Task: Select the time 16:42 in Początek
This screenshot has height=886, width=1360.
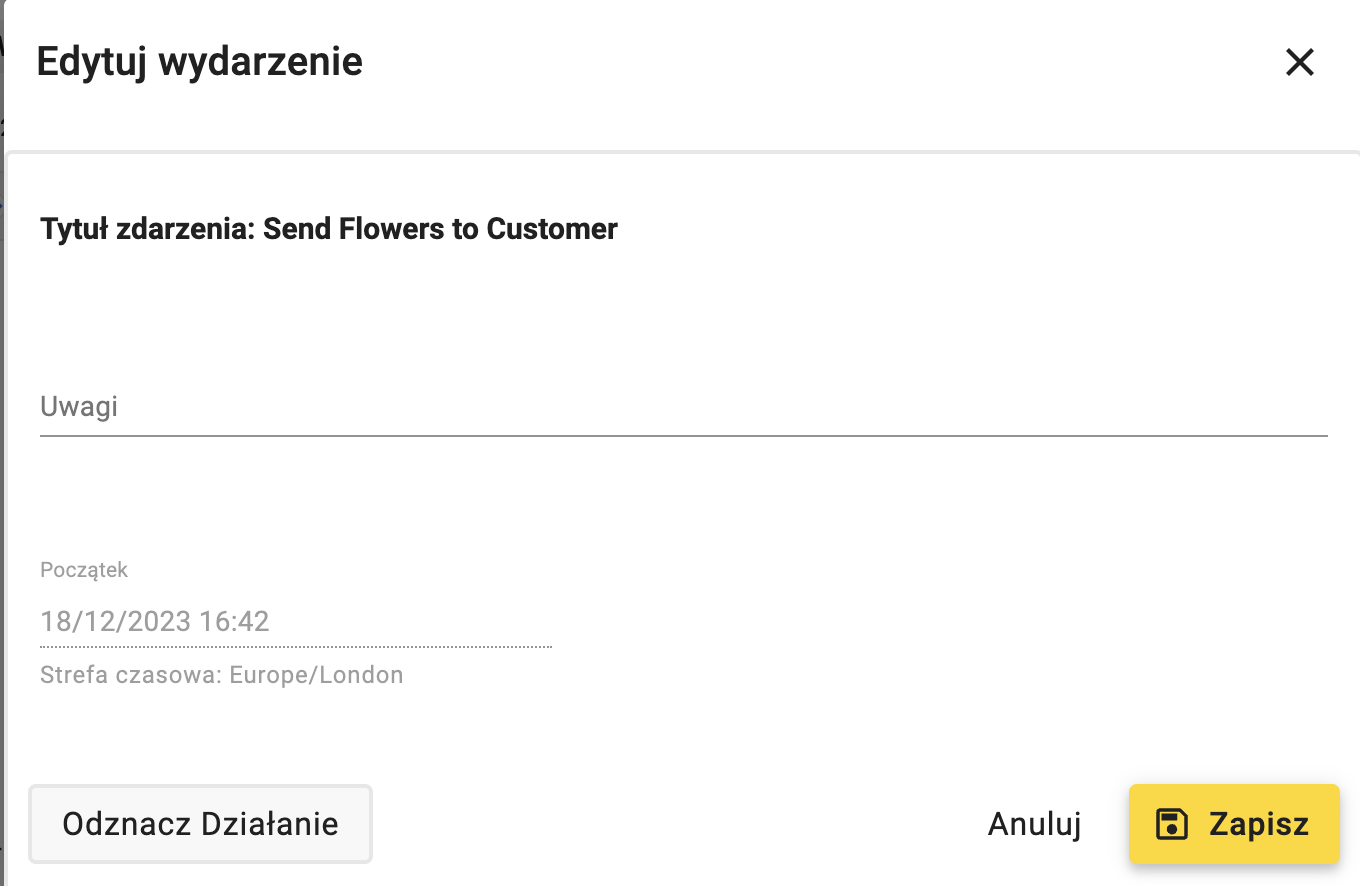Action: 235,621
